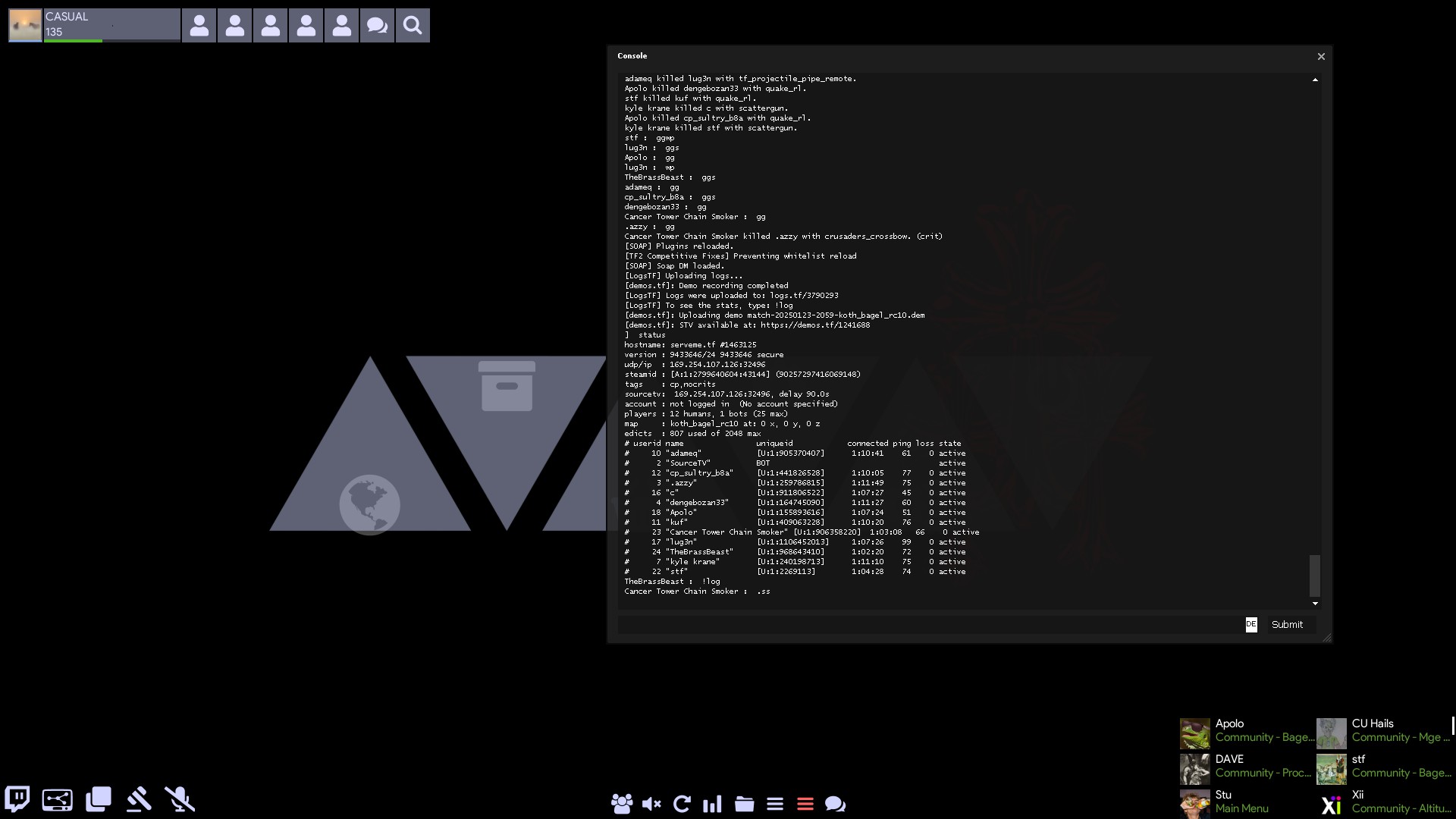The height and width of the screenshot is (819, 1456).
Task: Open the Twitch icon in bottom bar
Action: [17, 799]
